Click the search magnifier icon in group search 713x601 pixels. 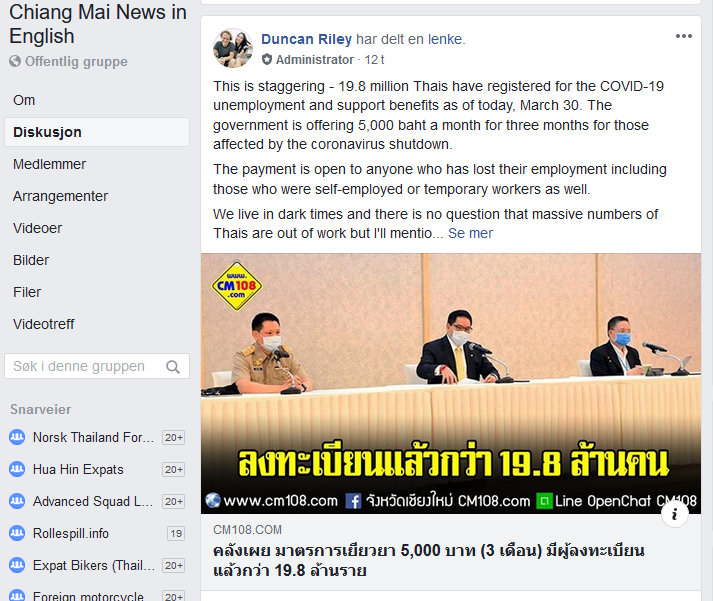(x=173, y=366)
